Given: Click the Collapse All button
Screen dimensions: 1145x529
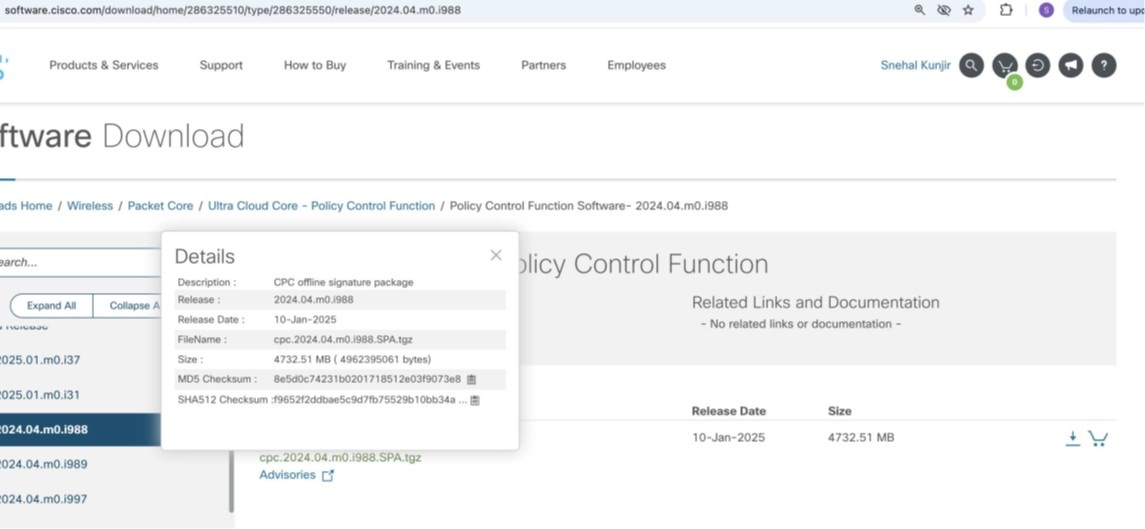Looking at the screenshot, I should (128, 305).
